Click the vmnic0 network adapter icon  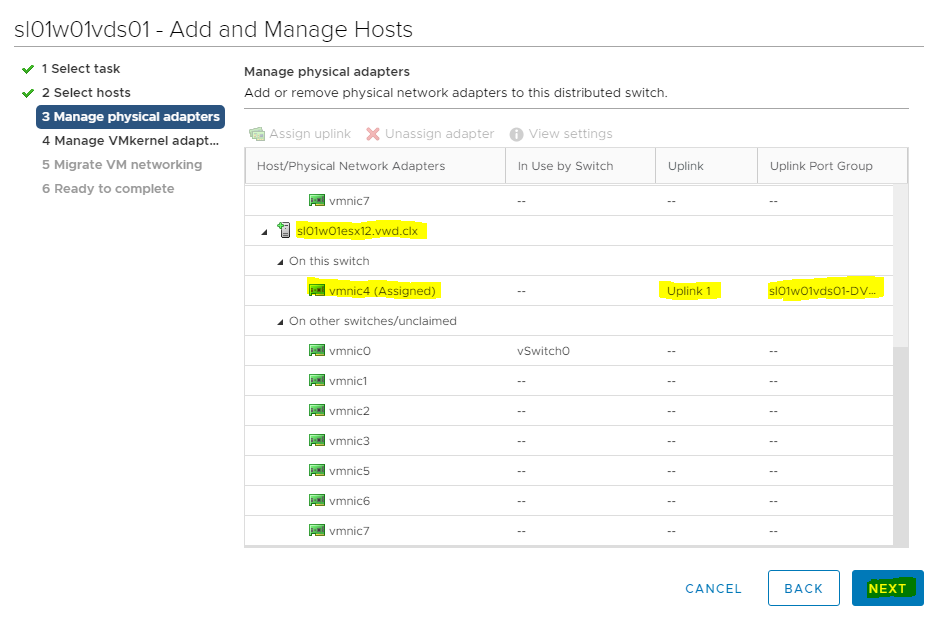click(316, 350)
